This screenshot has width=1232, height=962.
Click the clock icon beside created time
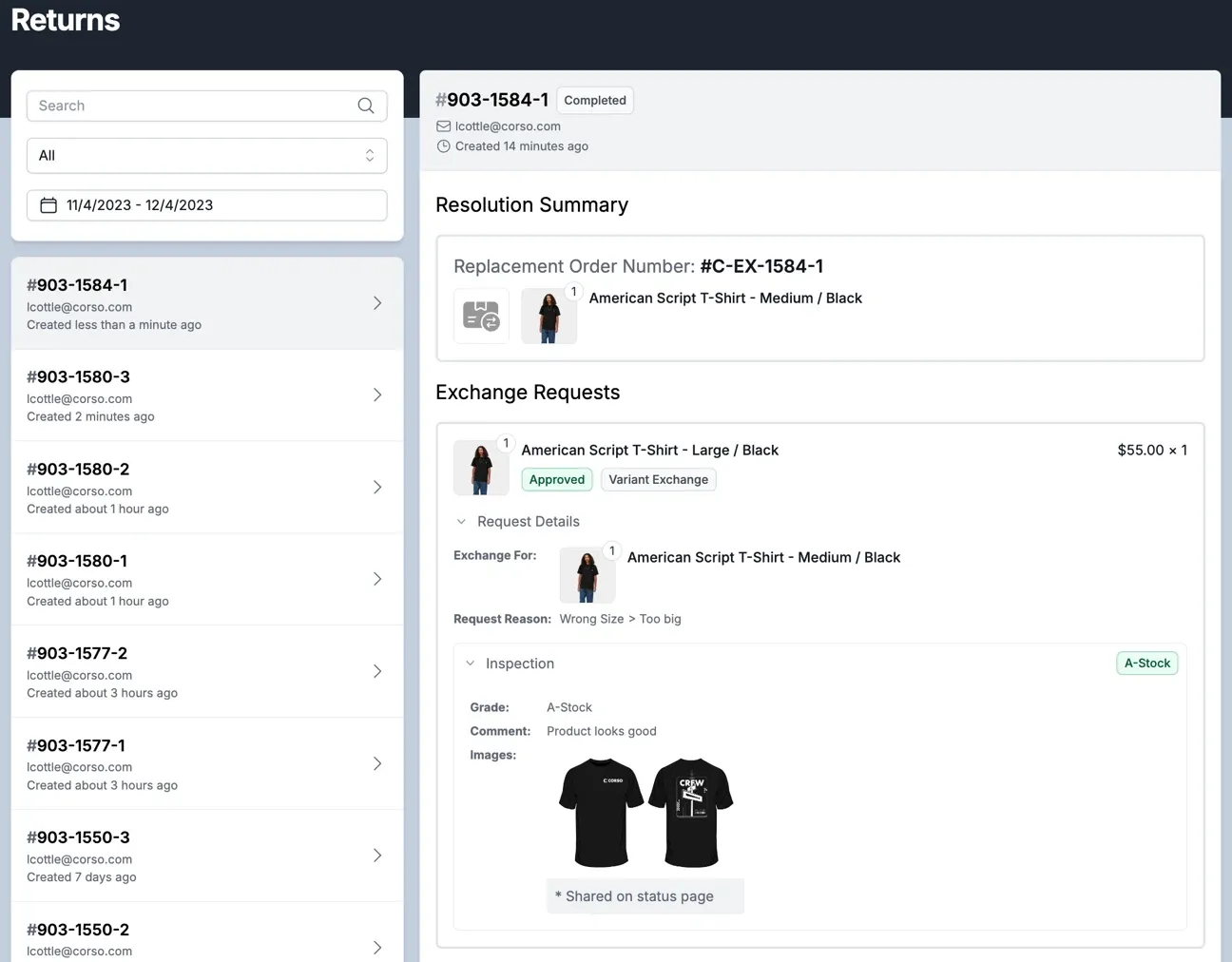(x=443, y=146)
